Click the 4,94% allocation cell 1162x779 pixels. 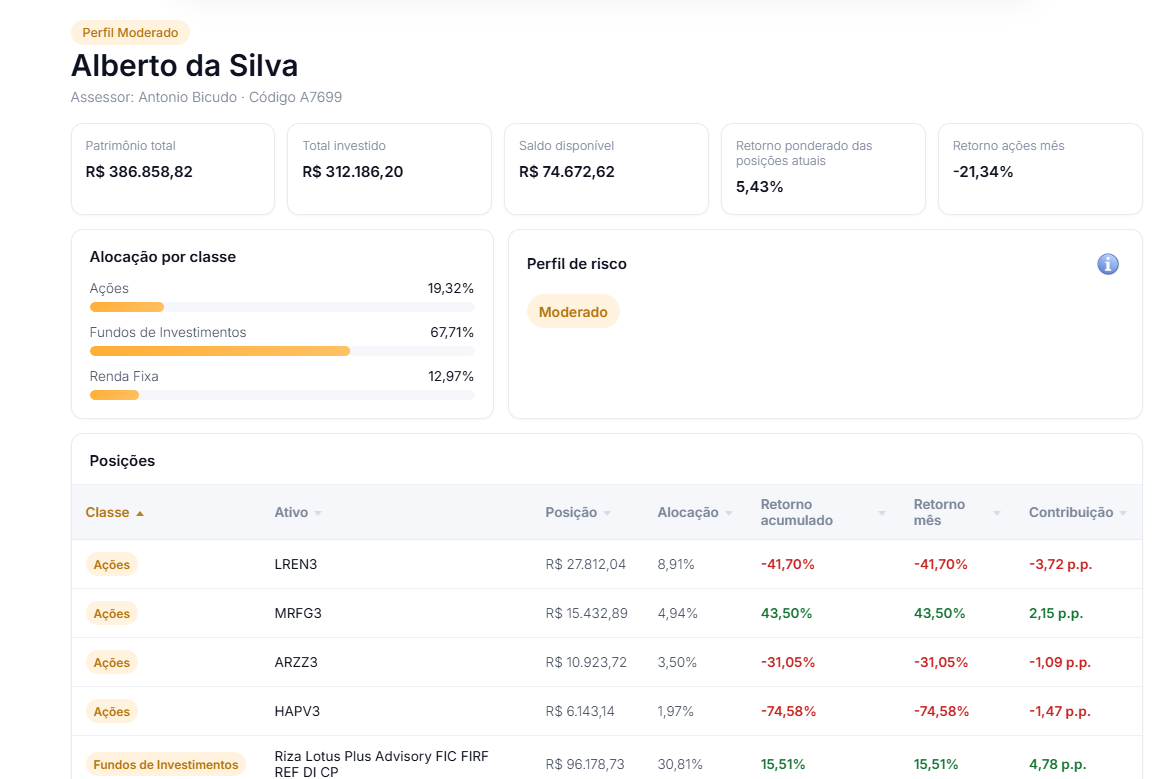click(677, 613)
